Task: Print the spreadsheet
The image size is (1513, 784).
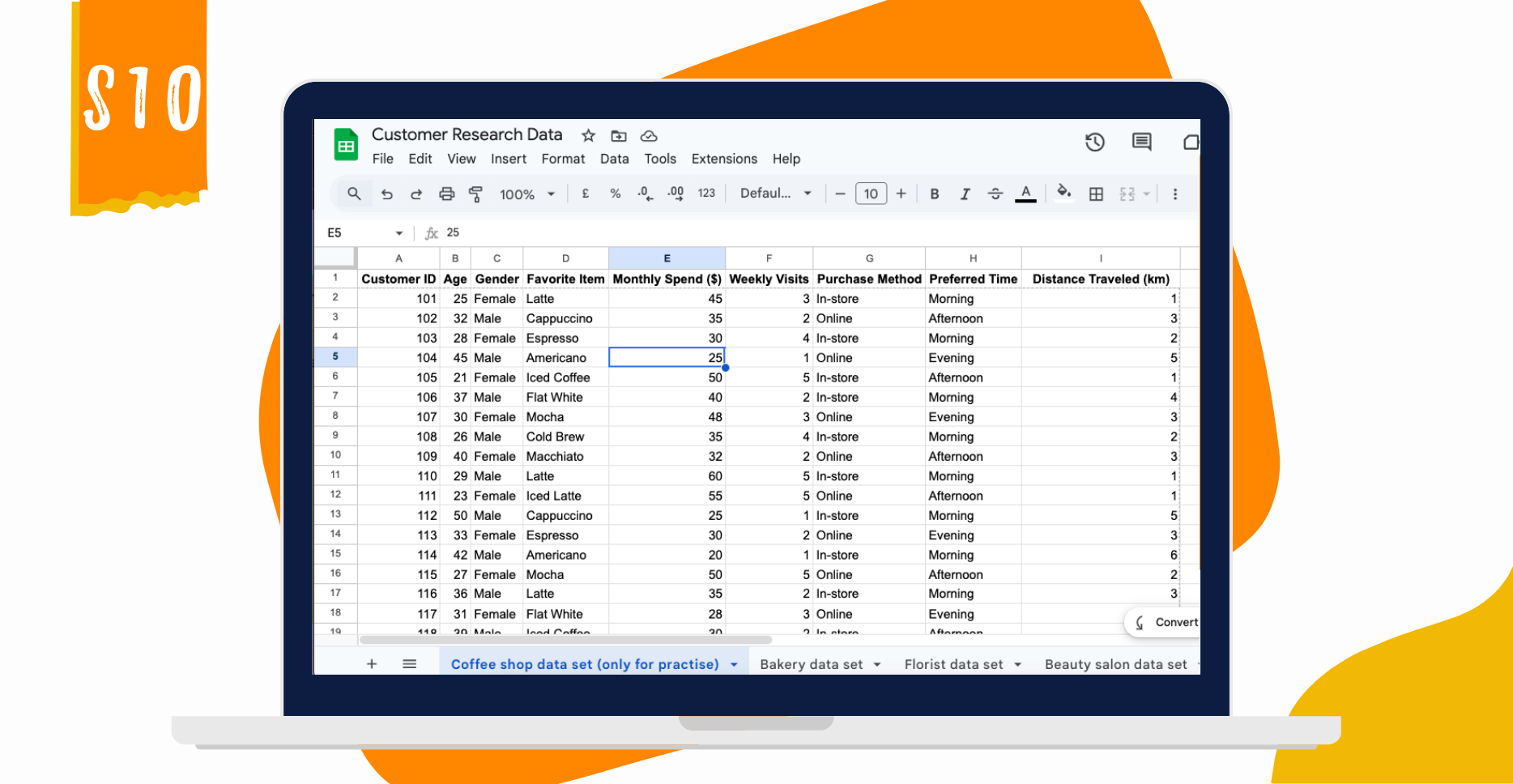Action: (x=446, y=194)
